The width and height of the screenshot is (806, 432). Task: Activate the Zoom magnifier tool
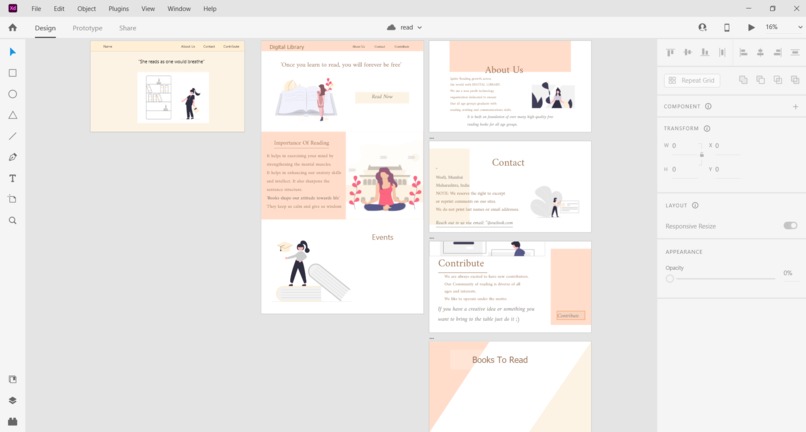[13, 221]
